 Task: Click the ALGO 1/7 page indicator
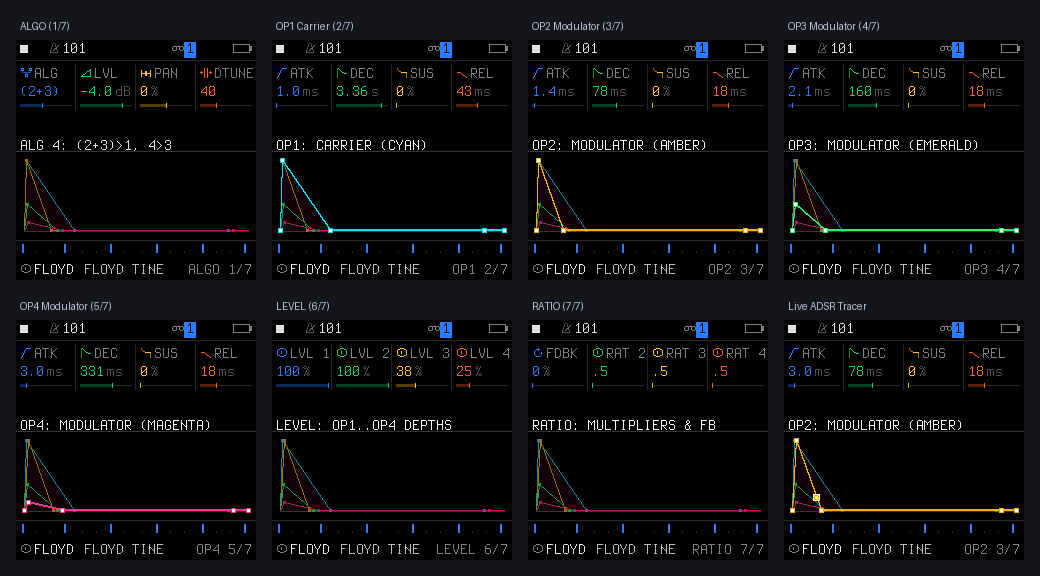pyautogui.click(x=220, y=269)
